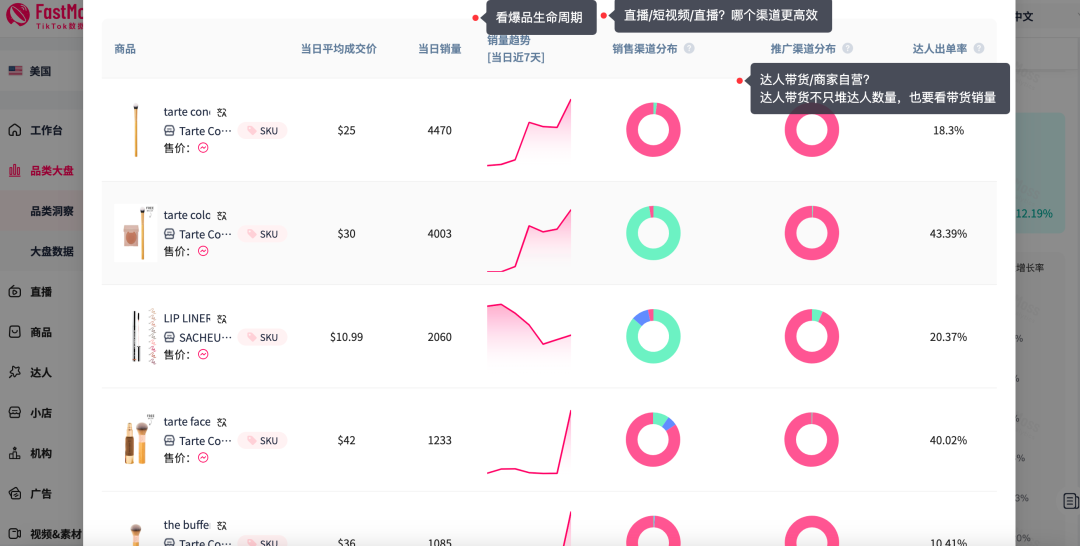
Task: Open Tarte Co store link in $42 row
Action: point(205,441)
